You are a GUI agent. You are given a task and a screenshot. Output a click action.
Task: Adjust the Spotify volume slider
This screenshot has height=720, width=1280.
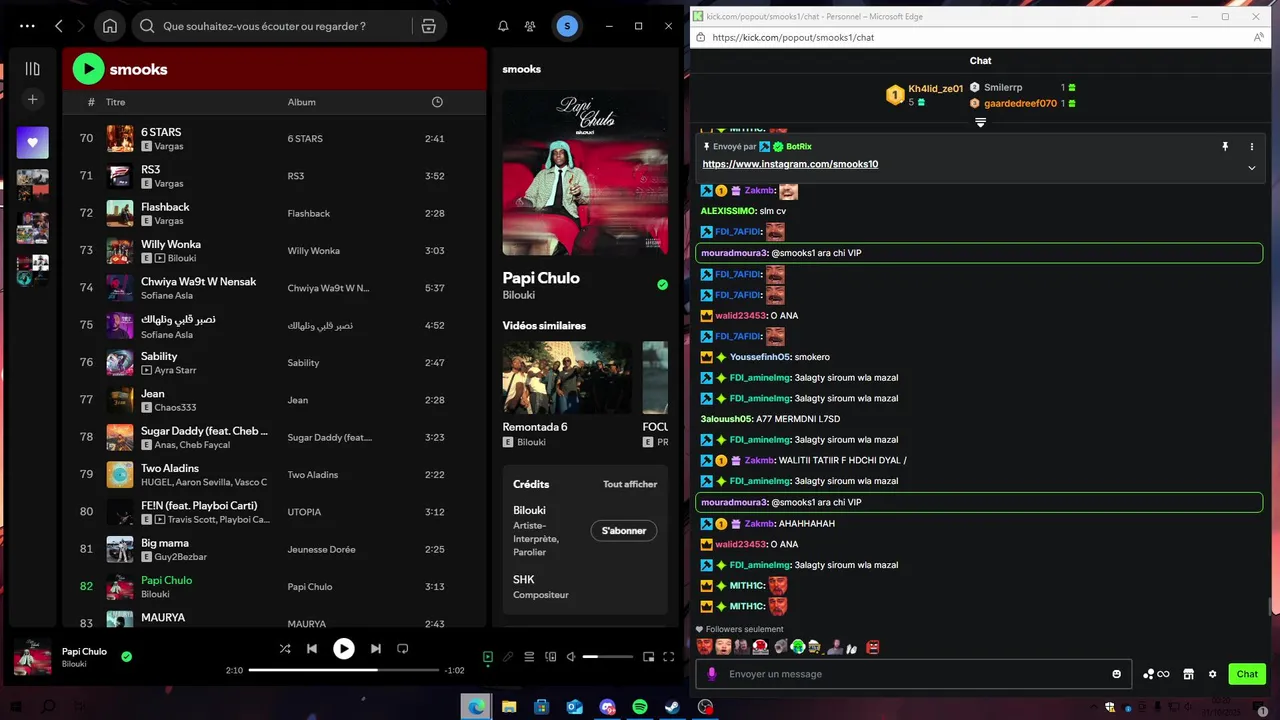(x=608, y=657)
